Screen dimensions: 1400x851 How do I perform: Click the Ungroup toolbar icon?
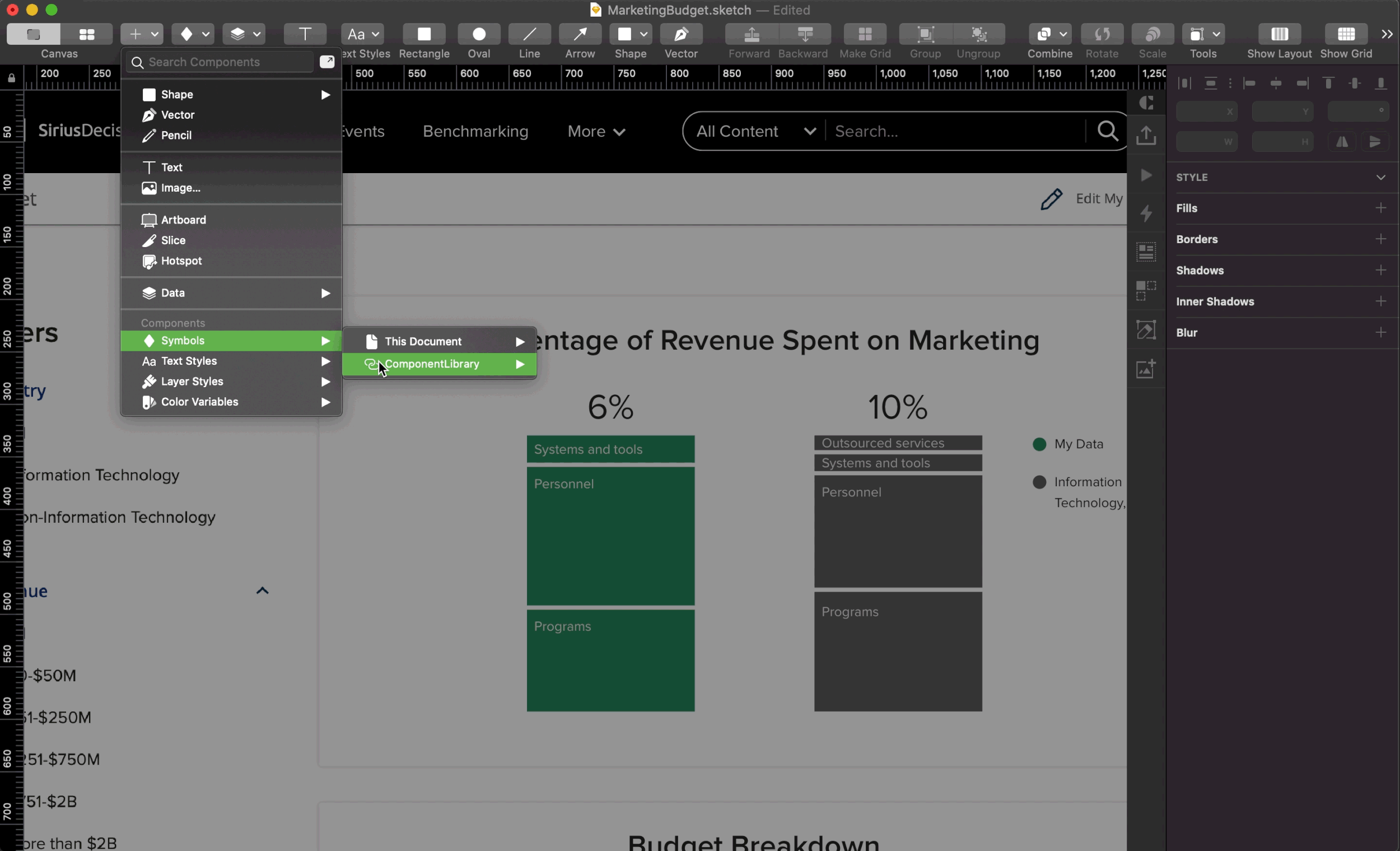(x=978, y=34)
